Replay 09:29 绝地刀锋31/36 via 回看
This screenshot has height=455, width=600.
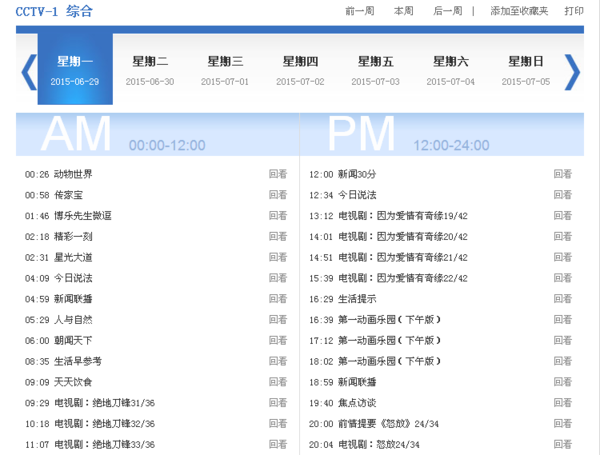tap(278, 403)
